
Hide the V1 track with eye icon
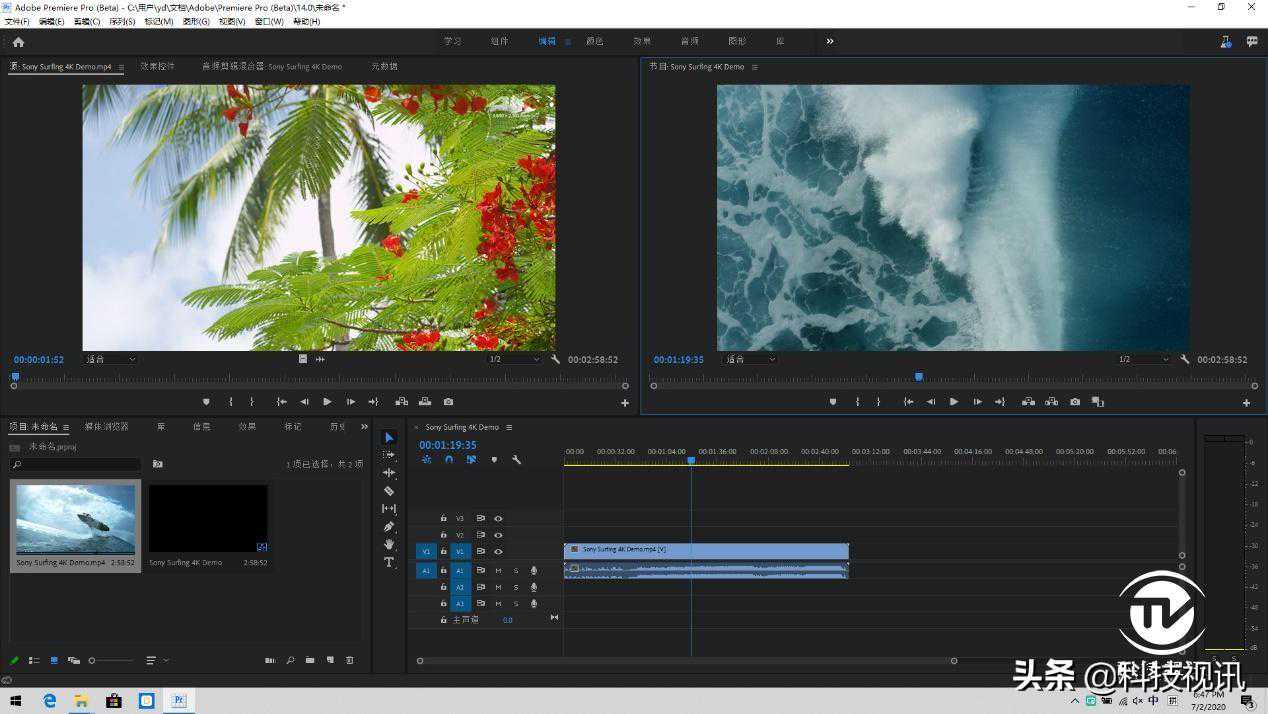498,551
